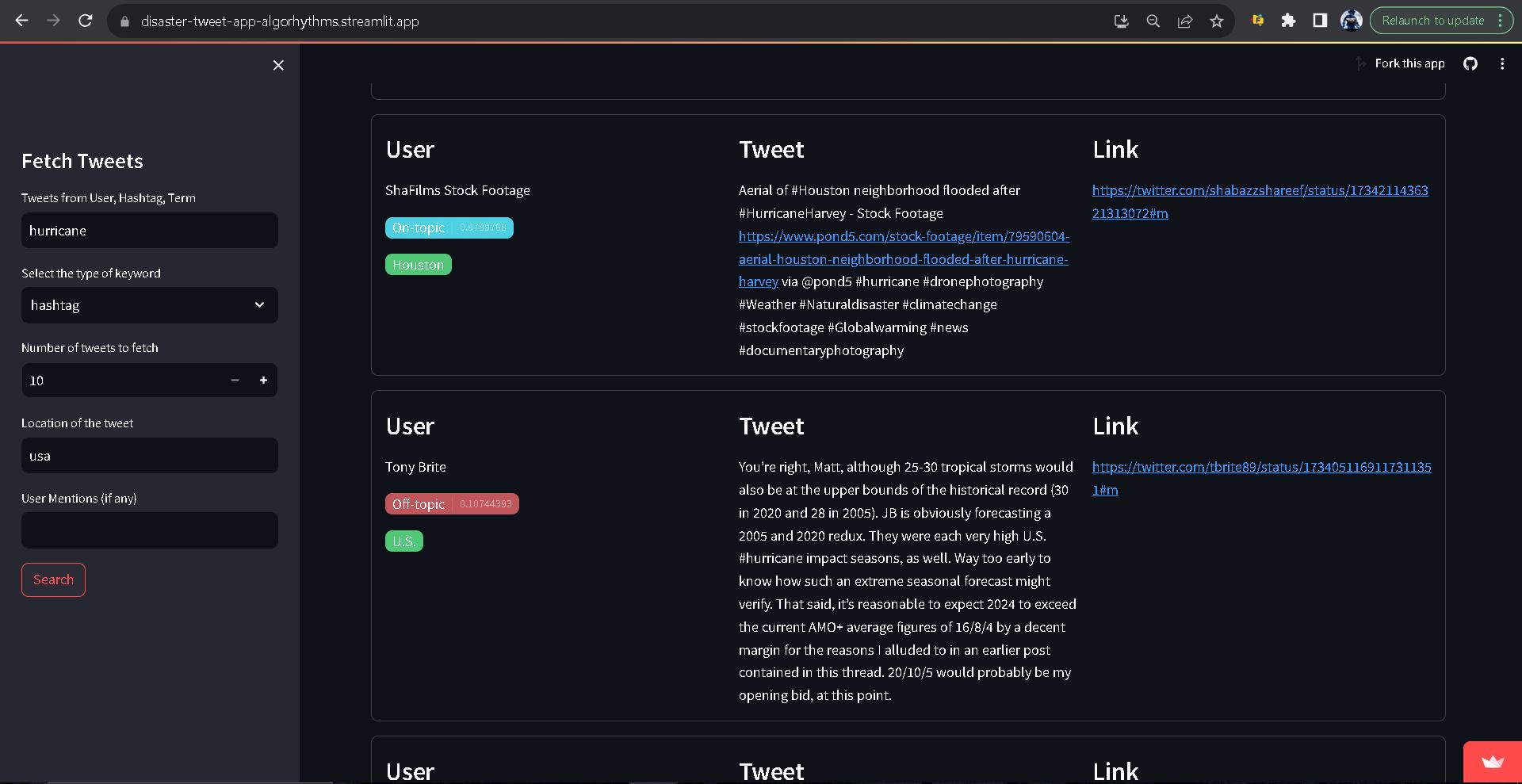The height and width of the screenshot is (784, 1522).
Task: Click the zoom magnifier icon in address bar
Action: 1153,21
